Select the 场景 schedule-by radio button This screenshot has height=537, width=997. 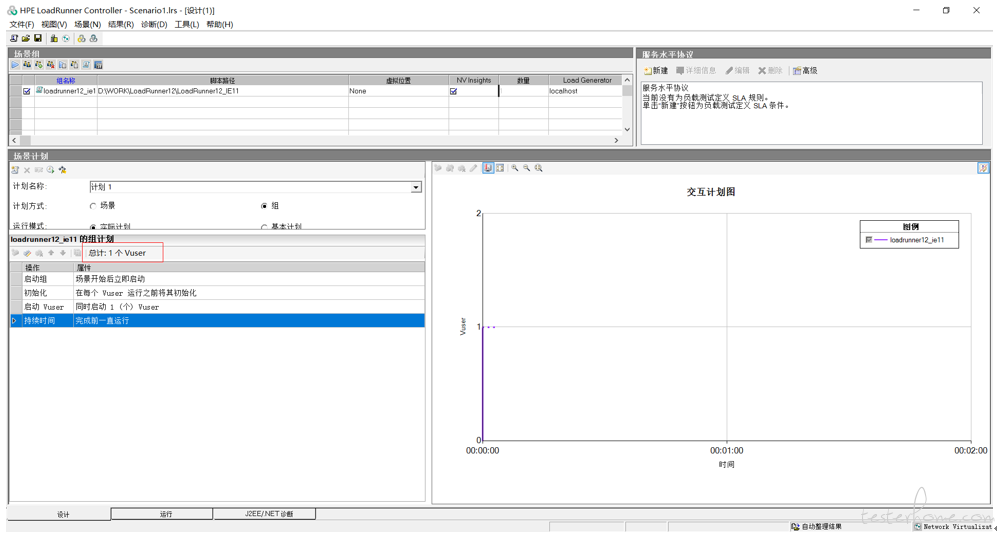93,206
